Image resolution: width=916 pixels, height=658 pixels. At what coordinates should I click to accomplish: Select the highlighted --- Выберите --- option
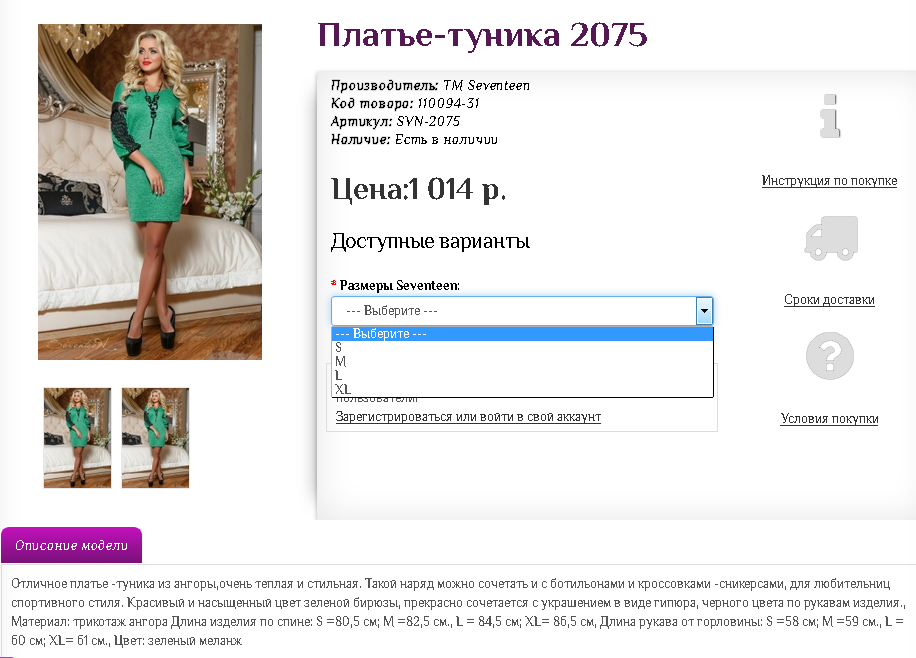[x=521, y=334]
